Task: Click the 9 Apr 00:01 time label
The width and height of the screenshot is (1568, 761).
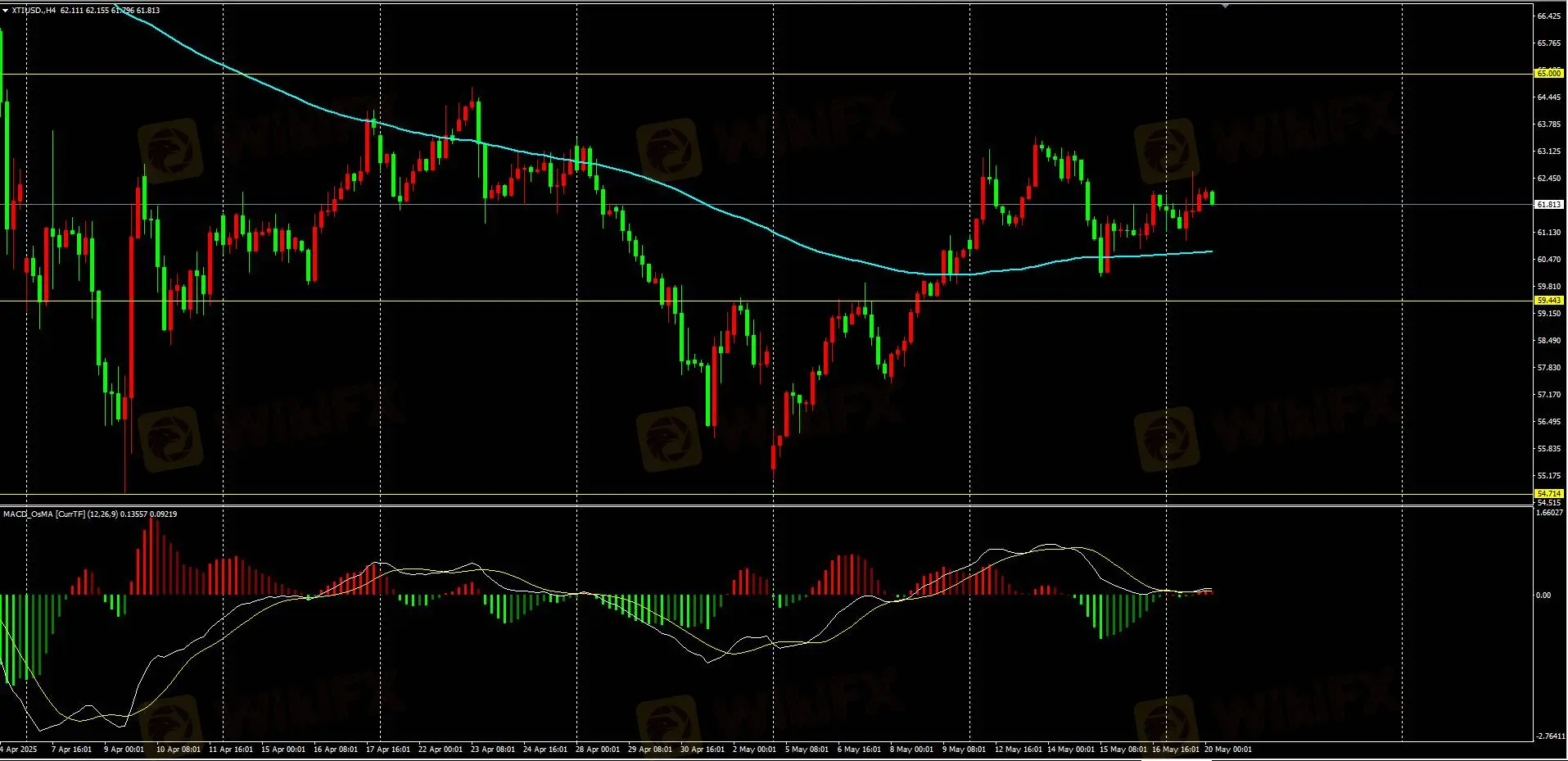Action: [124, 750]
